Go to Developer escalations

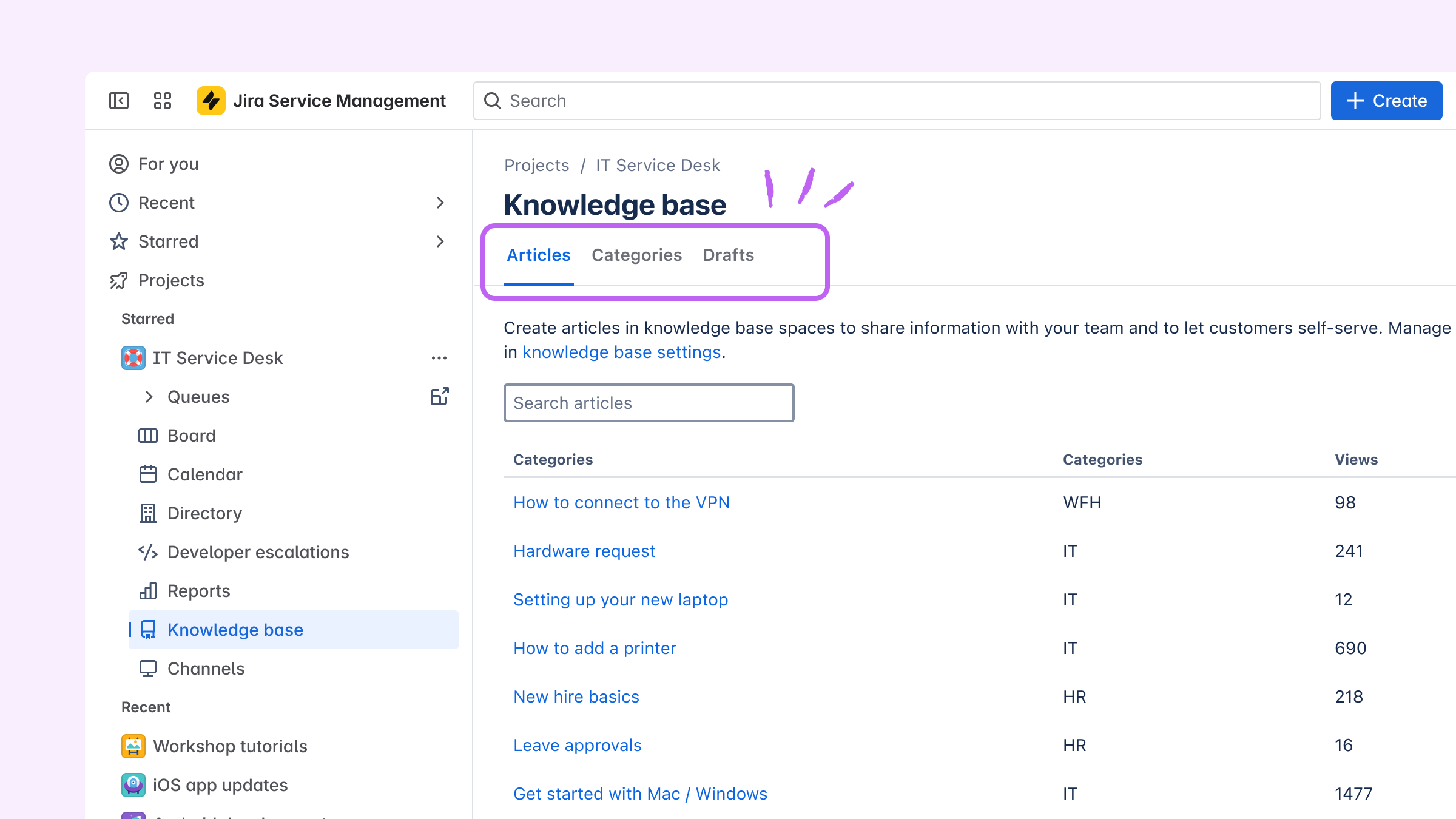[x=258, y=552]
